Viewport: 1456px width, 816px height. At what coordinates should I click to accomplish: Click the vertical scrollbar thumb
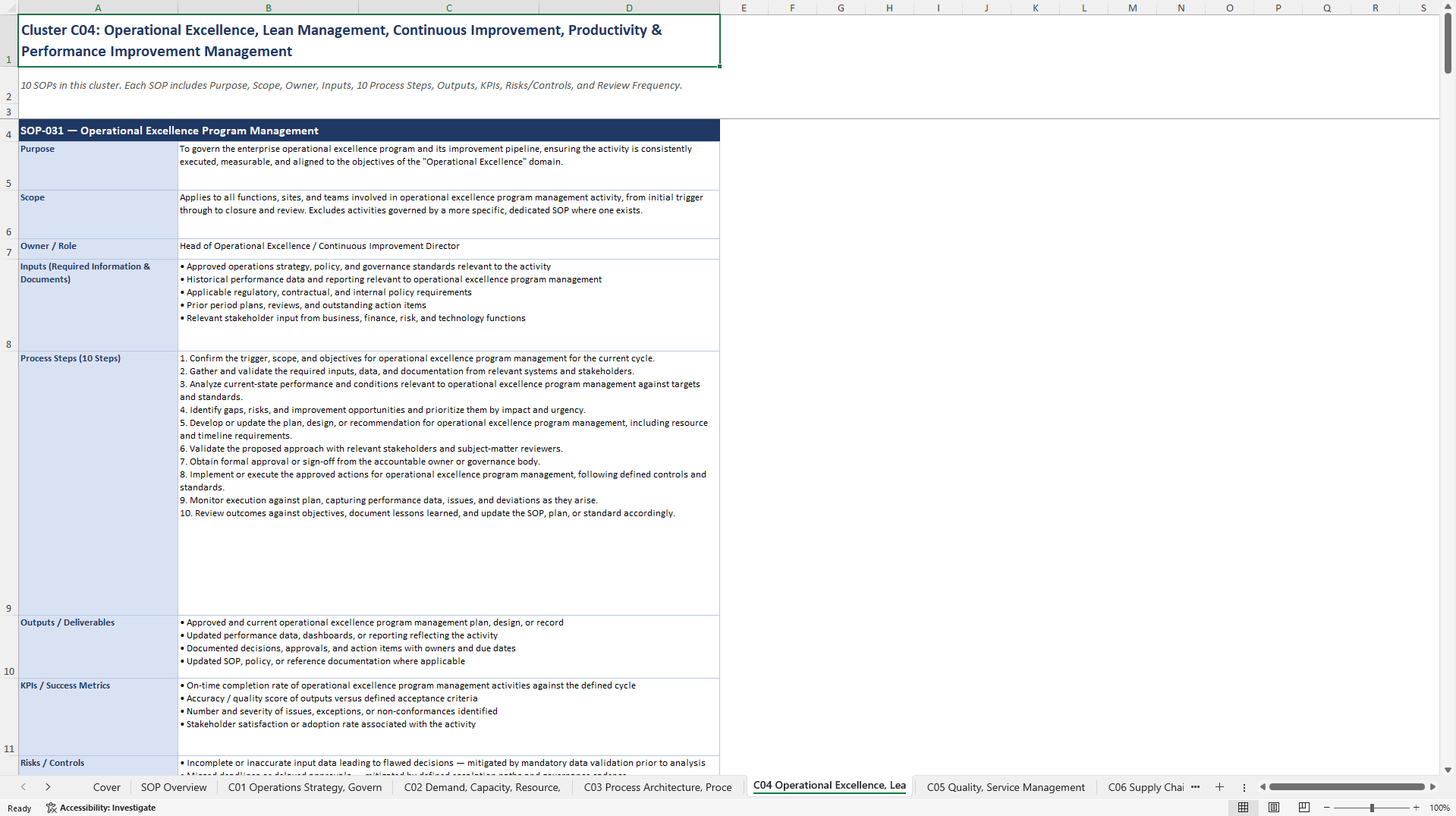(1448, 44)
